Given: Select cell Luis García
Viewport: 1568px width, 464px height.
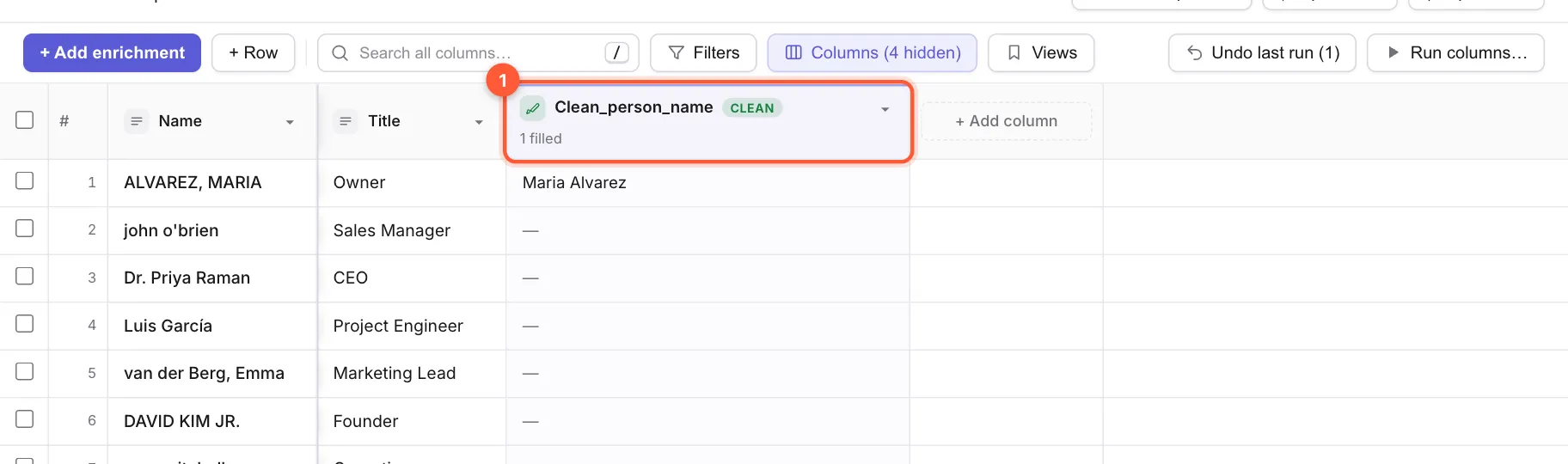Looking at the screenshot, I should 212,326.
